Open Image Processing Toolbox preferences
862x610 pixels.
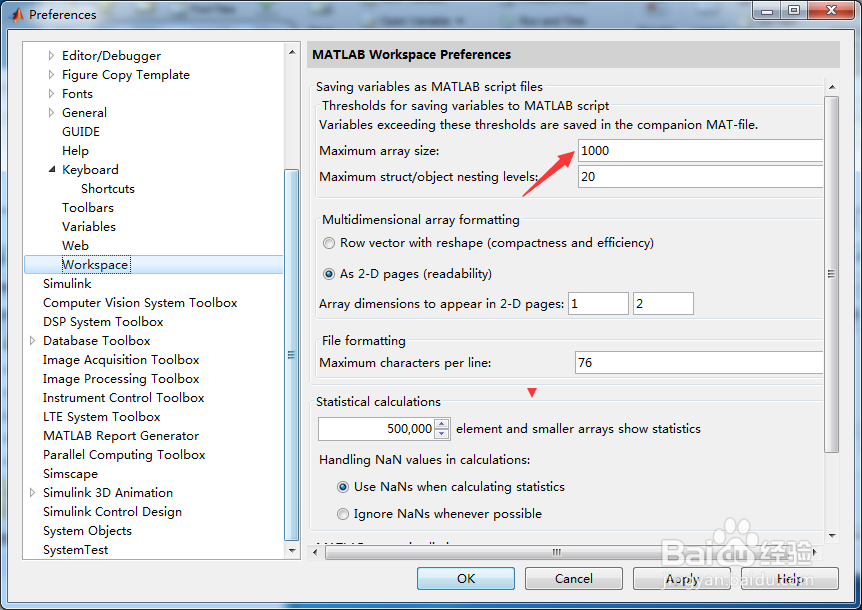tap(121, 379)
